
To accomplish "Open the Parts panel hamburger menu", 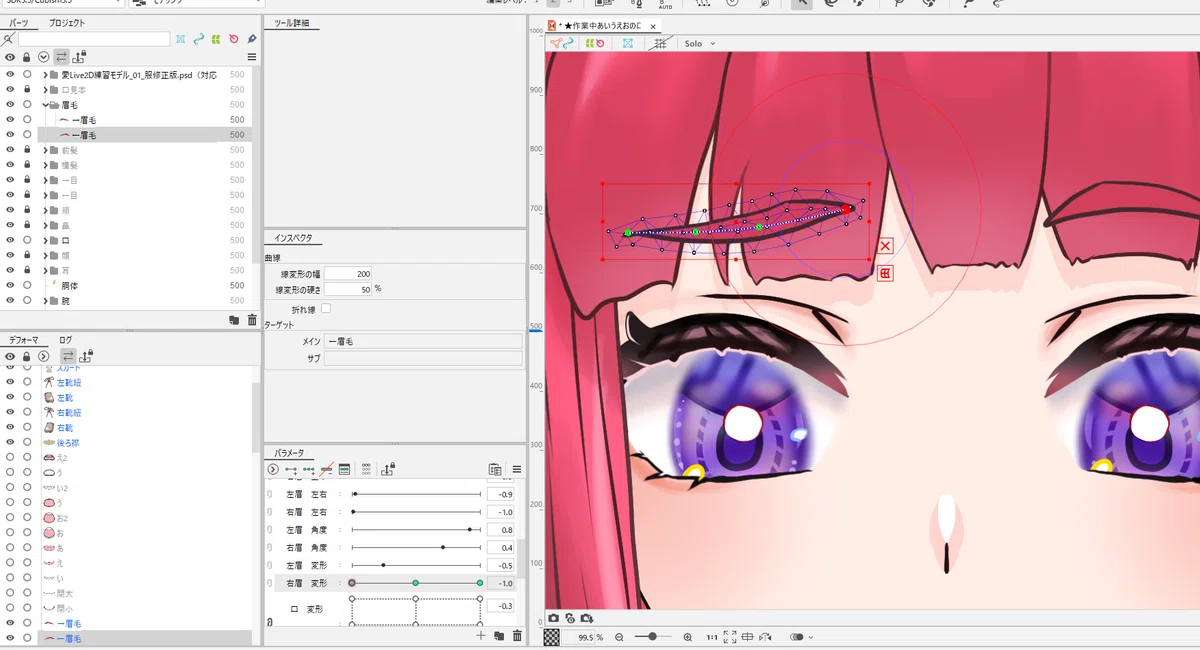I will tap(252, 57).
